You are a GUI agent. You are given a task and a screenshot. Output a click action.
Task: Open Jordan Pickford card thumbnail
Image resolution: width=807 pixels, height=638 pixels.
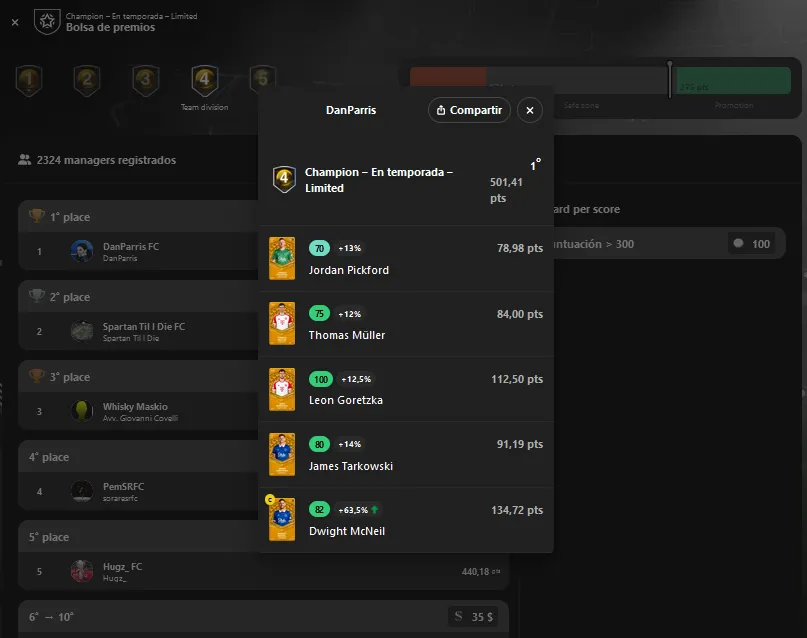282,258
